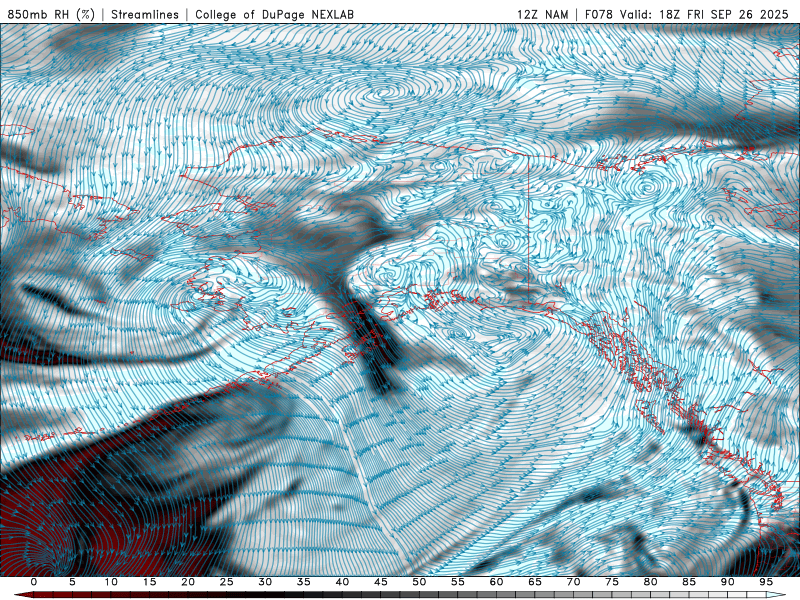This screenshot has width=800, height=600.
Task: Click the '45' value on the color scale
Action: click(x=381, y=582)
